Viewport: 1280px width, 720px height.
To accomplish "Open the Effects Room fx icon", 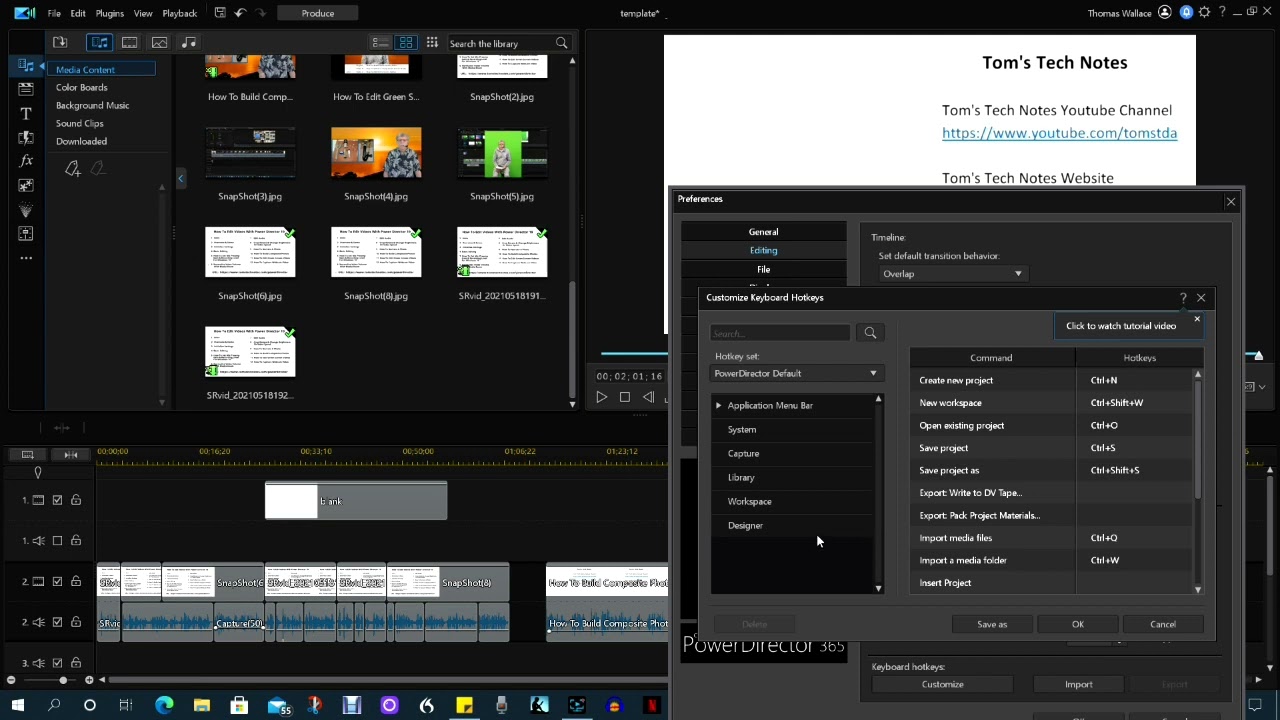I will [x=26, y=161].
